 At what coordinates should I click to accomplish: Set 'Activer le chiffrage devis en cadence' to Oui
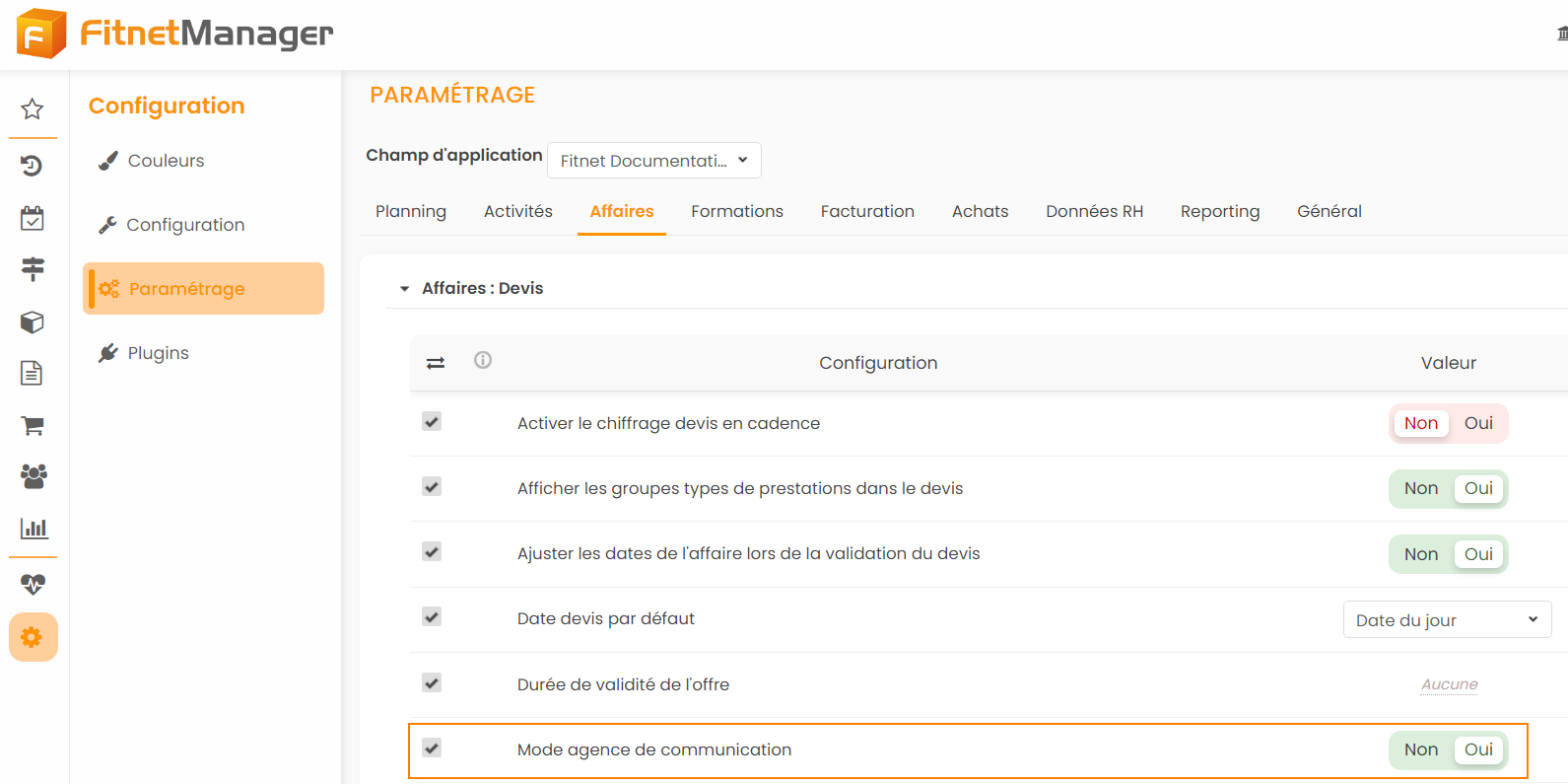1478,423
